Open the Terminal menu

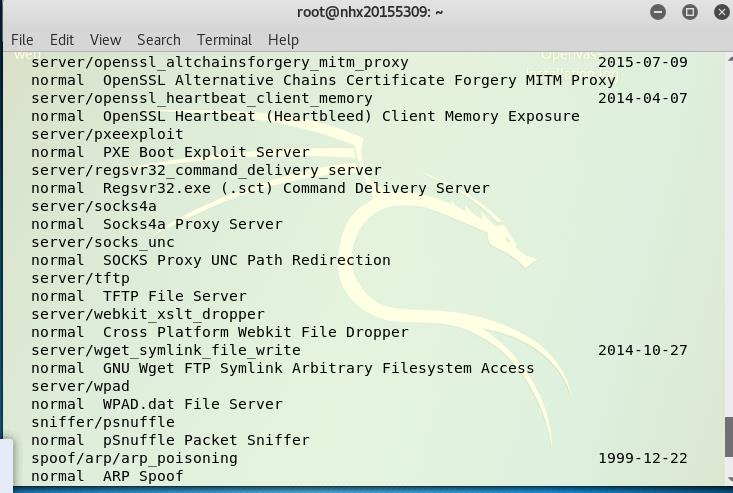(224, 40)
